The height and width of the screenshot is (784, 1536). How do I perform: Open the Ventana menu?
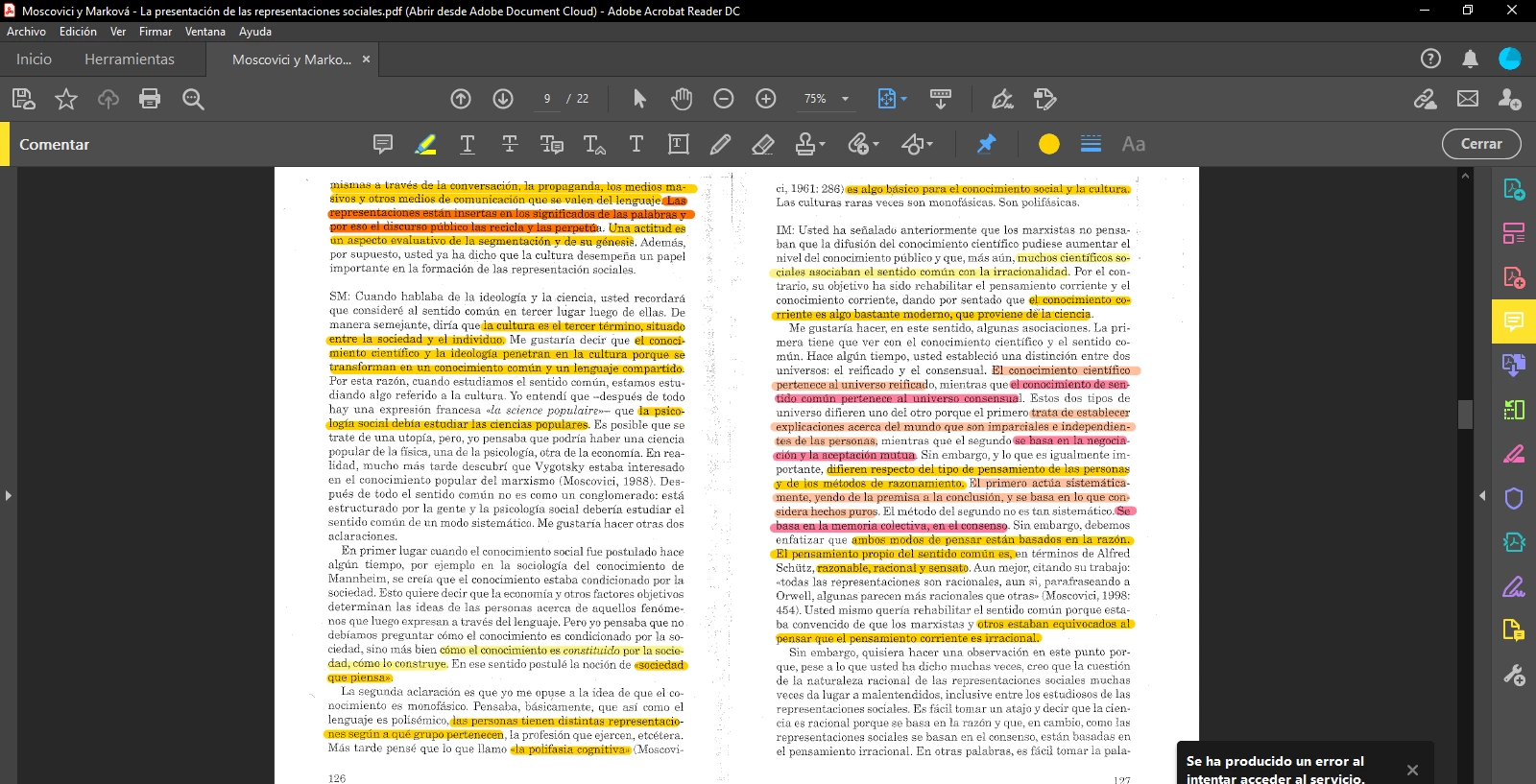(205, 32)
